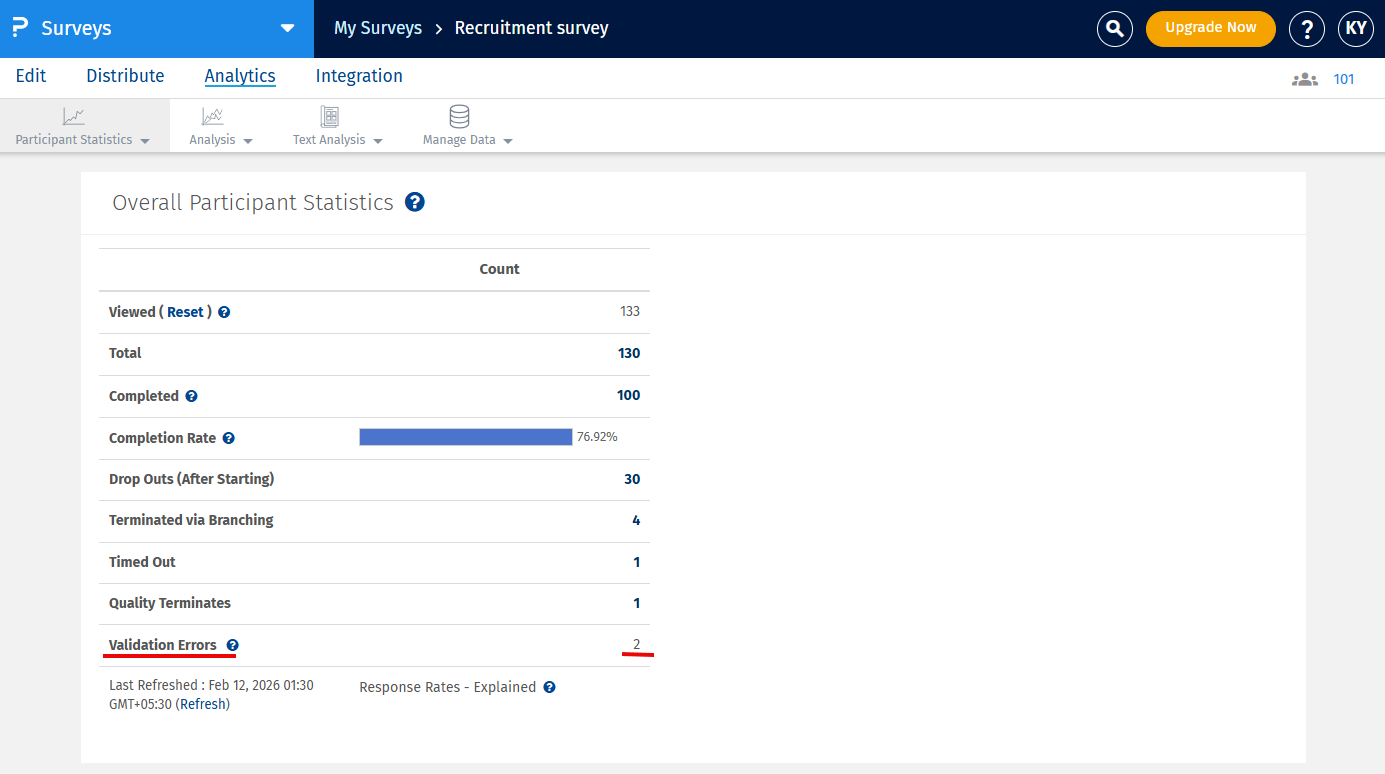The width and height of the screenshot is (1385, 774).
Task: Click the help icon beside Completed
Action: coord(191,395)
